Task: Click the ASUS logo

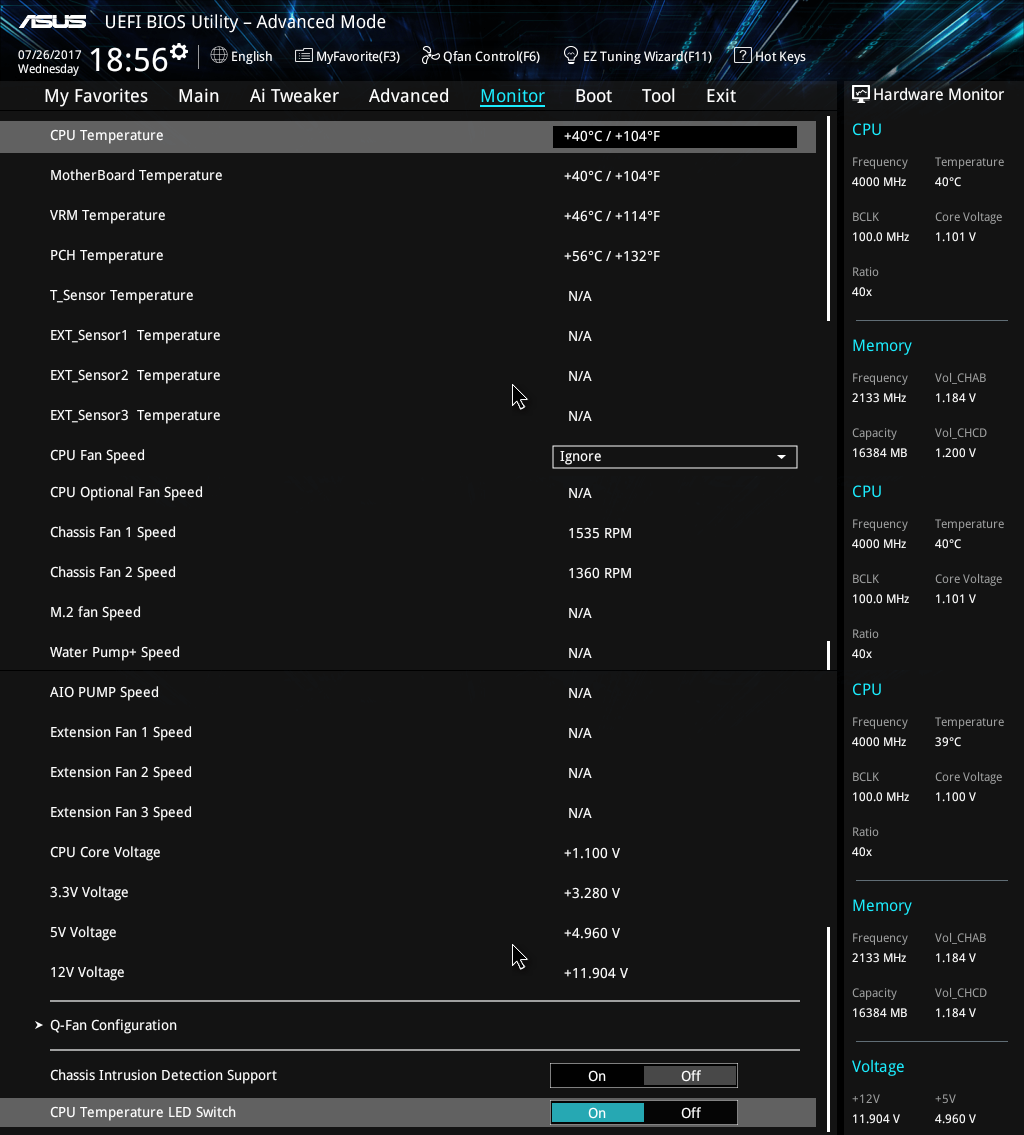Action: (x=52, y=21)
